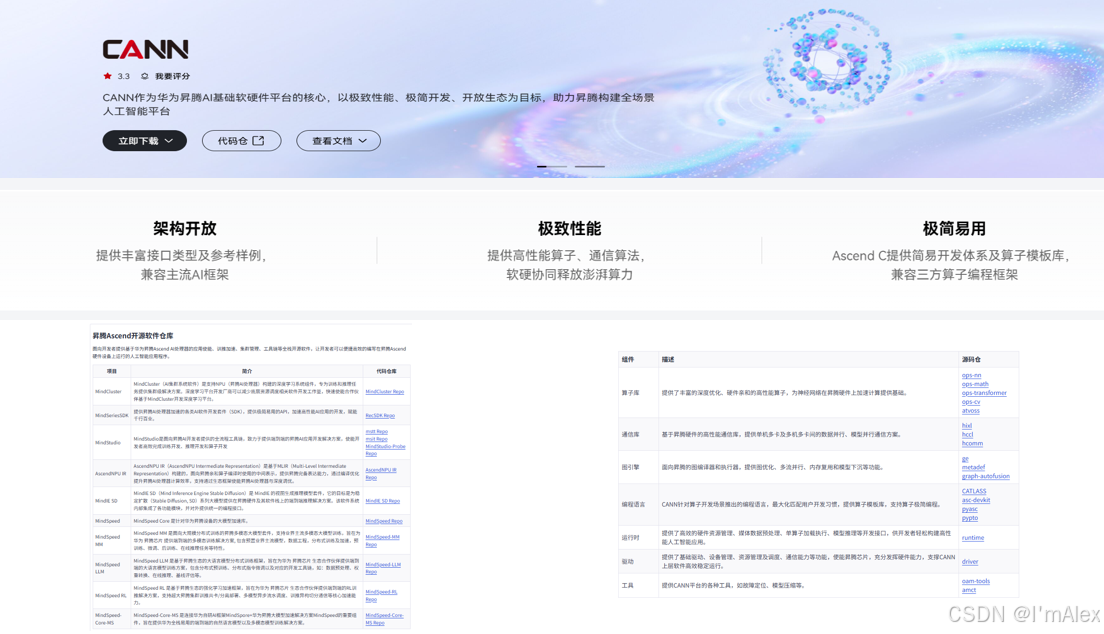Click the red star rating icon

105,75
